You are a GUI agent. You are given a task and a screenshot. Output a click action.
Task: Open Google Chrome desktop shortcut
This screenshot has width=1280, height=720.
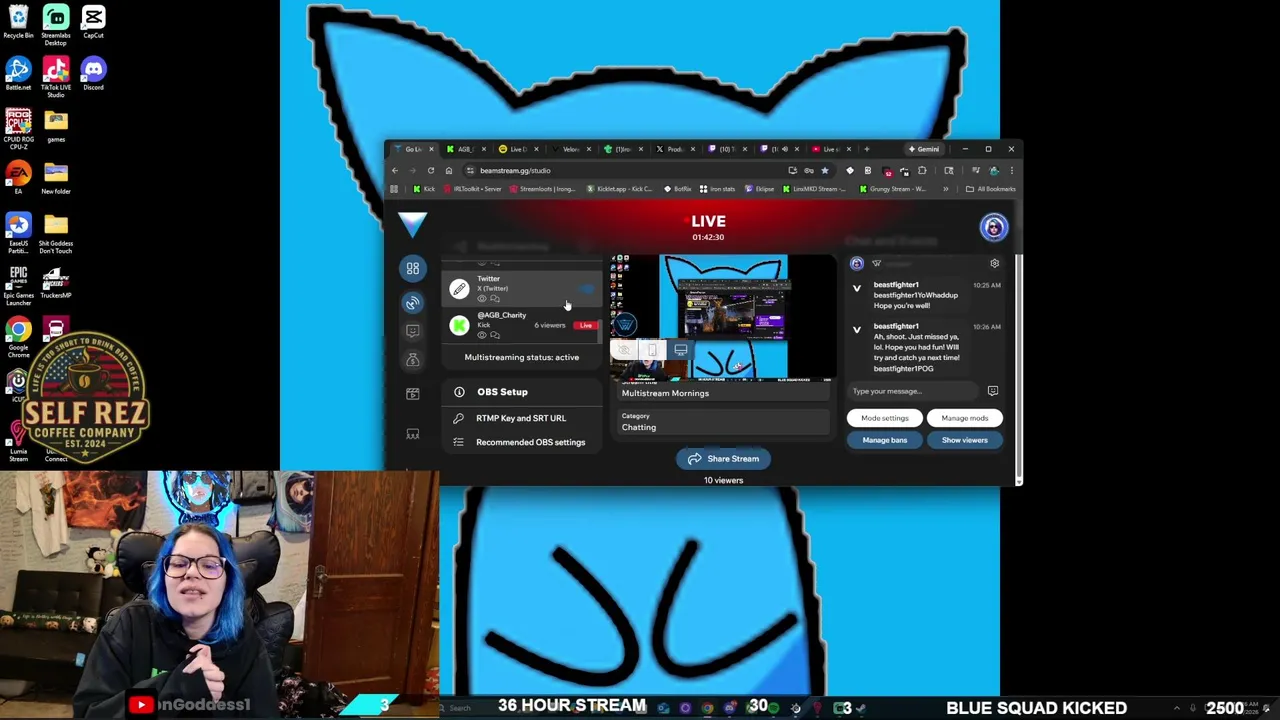(x=18, y=338)
